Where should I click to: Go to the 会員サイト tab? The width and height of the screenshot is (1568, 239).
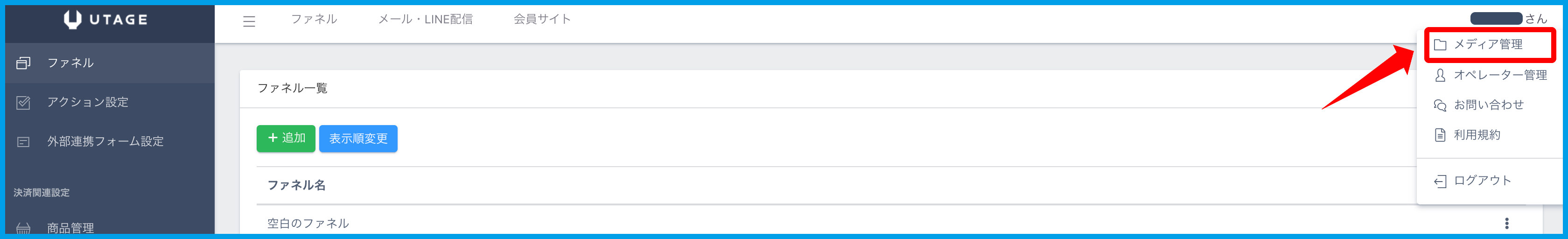pos(542,20)
